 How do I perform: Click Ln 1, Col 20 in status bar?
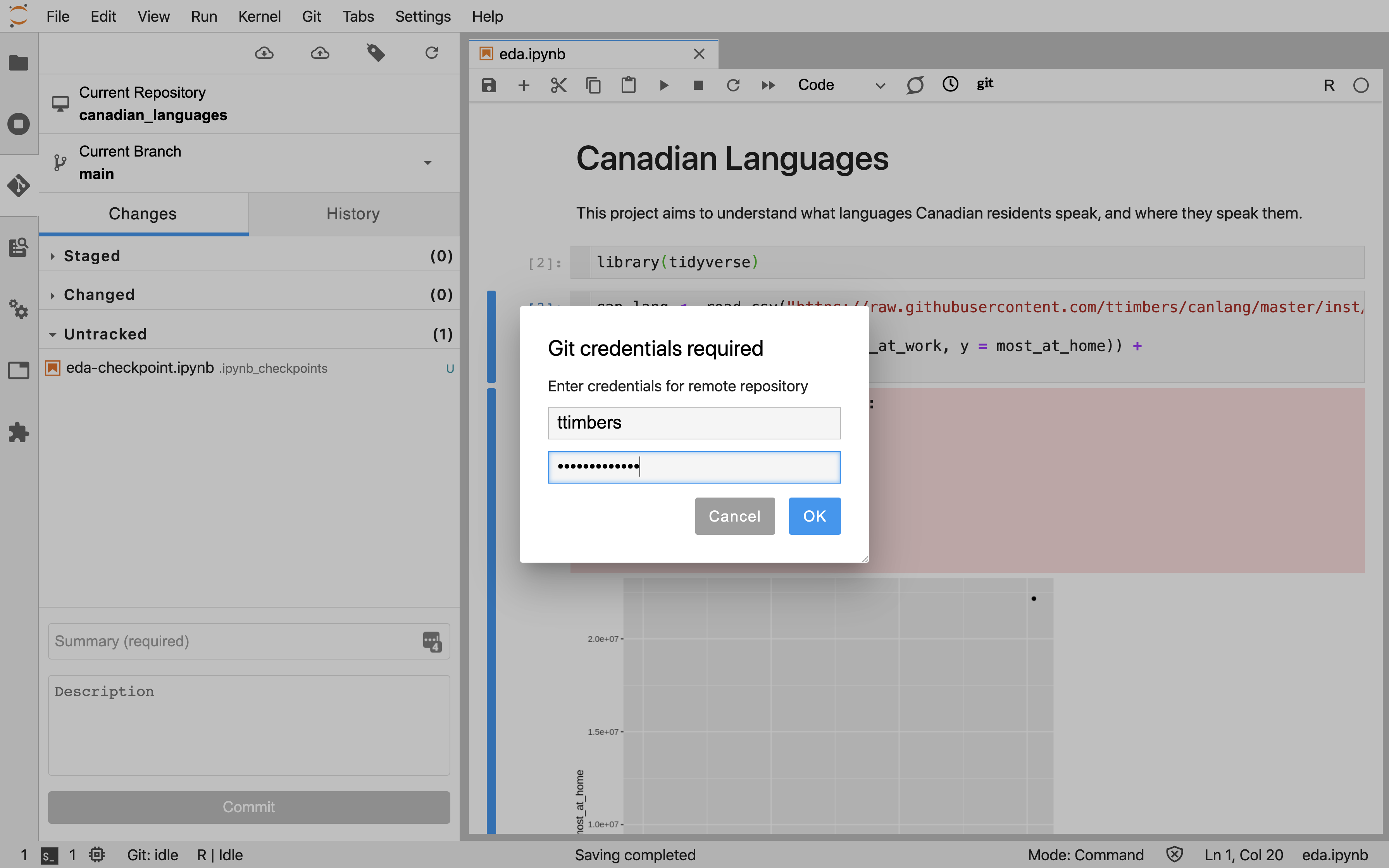point(1244,855)
